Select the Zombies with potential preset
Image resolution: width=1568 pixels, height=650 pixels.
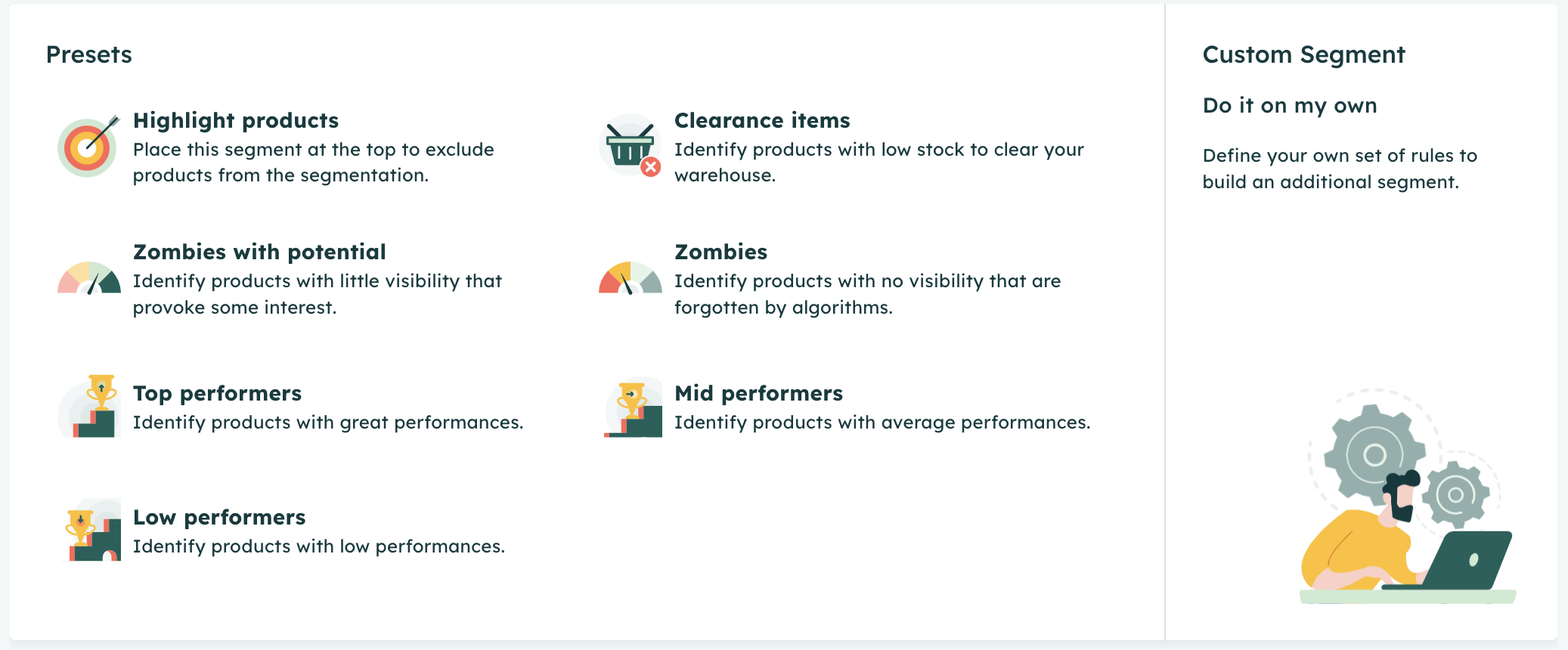click(x=259, y=252)
